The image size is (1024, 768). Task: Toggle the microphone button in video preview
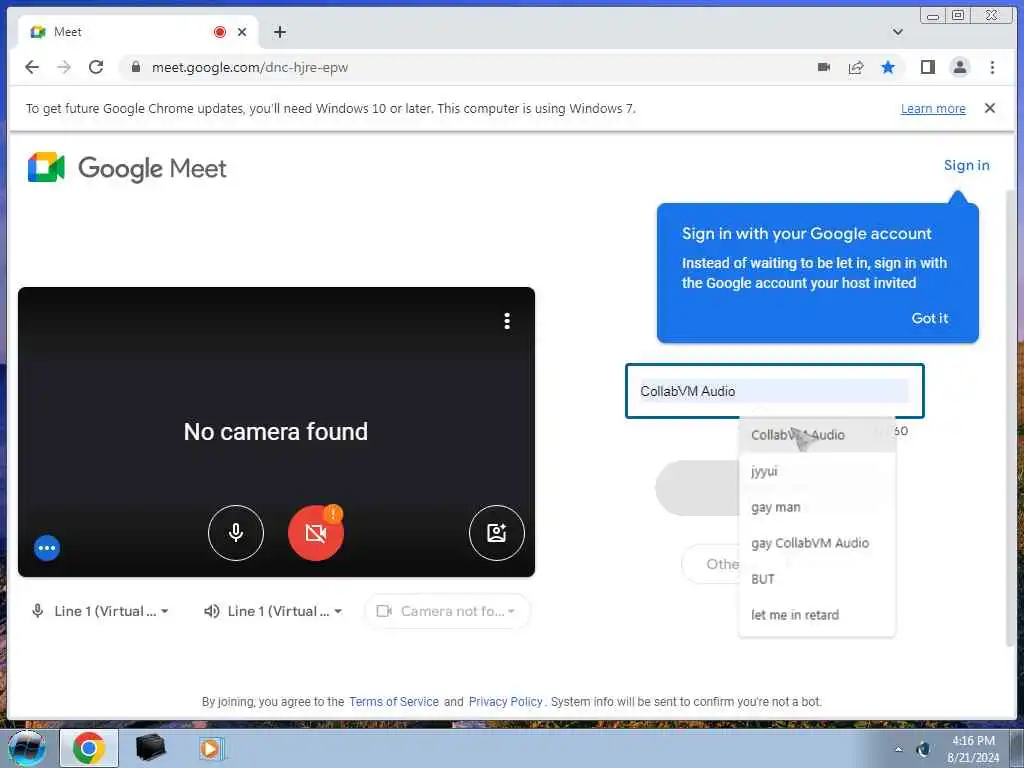pyautogui.click(x=236, y=533)
